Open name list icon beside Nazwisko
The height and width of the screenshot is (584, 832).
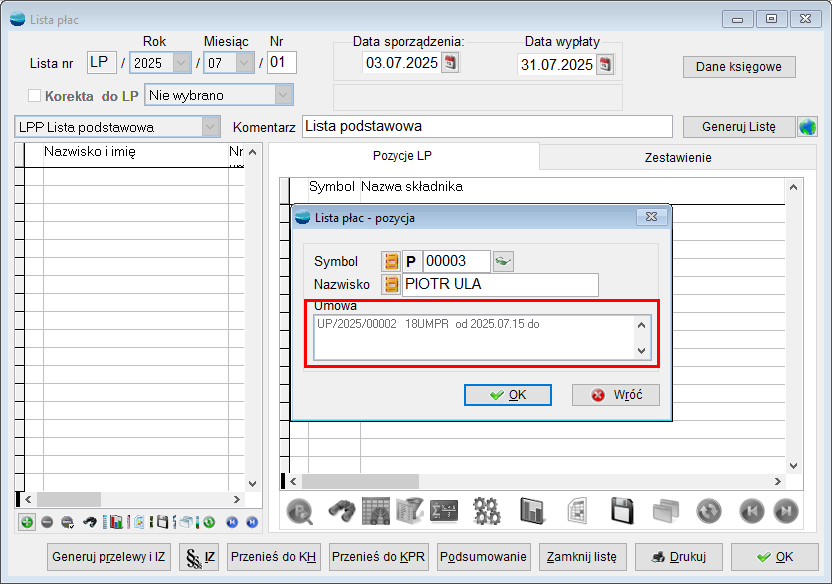(391, 284)
